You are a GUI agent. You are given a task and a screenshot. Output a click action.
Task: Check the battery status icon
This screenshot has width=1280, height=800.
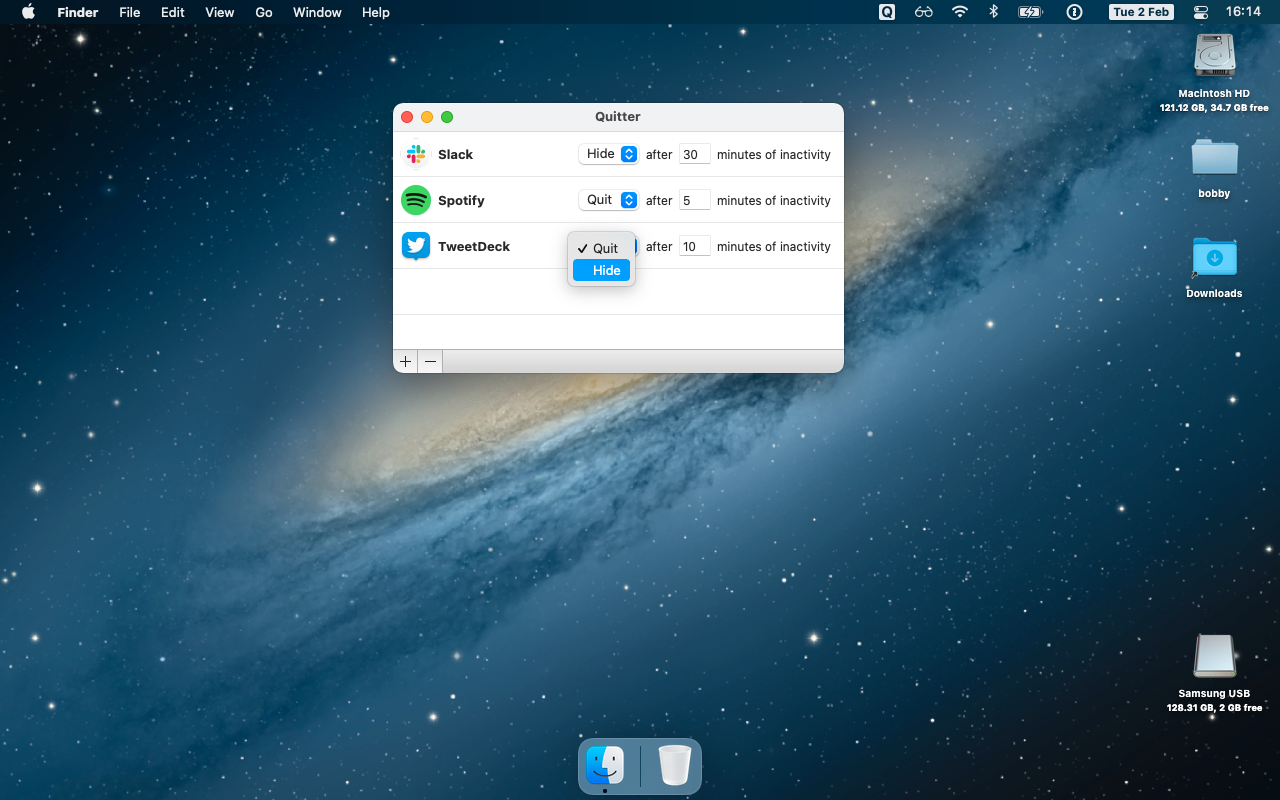(x=1030, y=12)
